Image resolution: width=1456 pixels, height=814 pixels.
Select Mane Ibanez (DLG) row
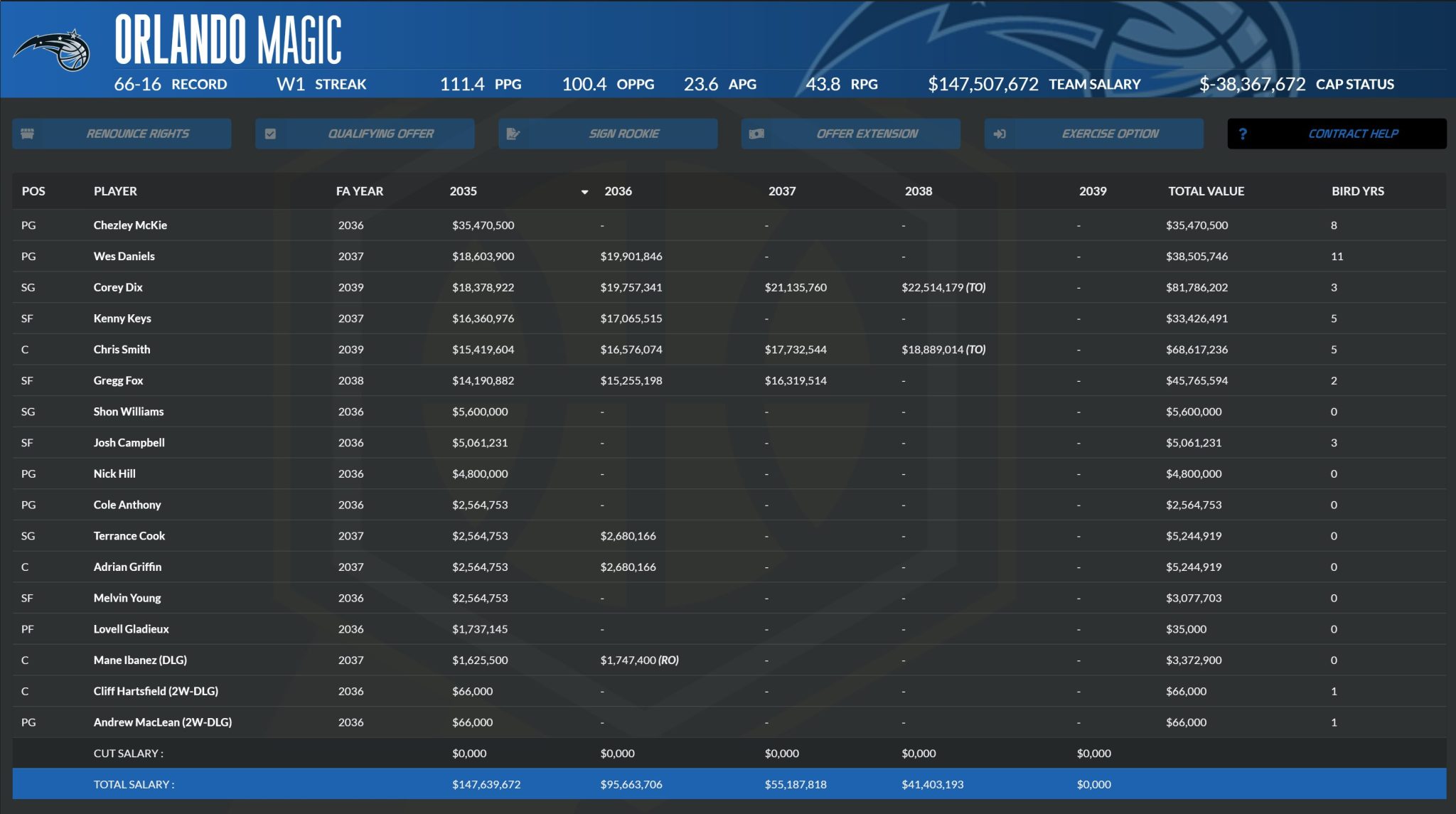[140, 660]
